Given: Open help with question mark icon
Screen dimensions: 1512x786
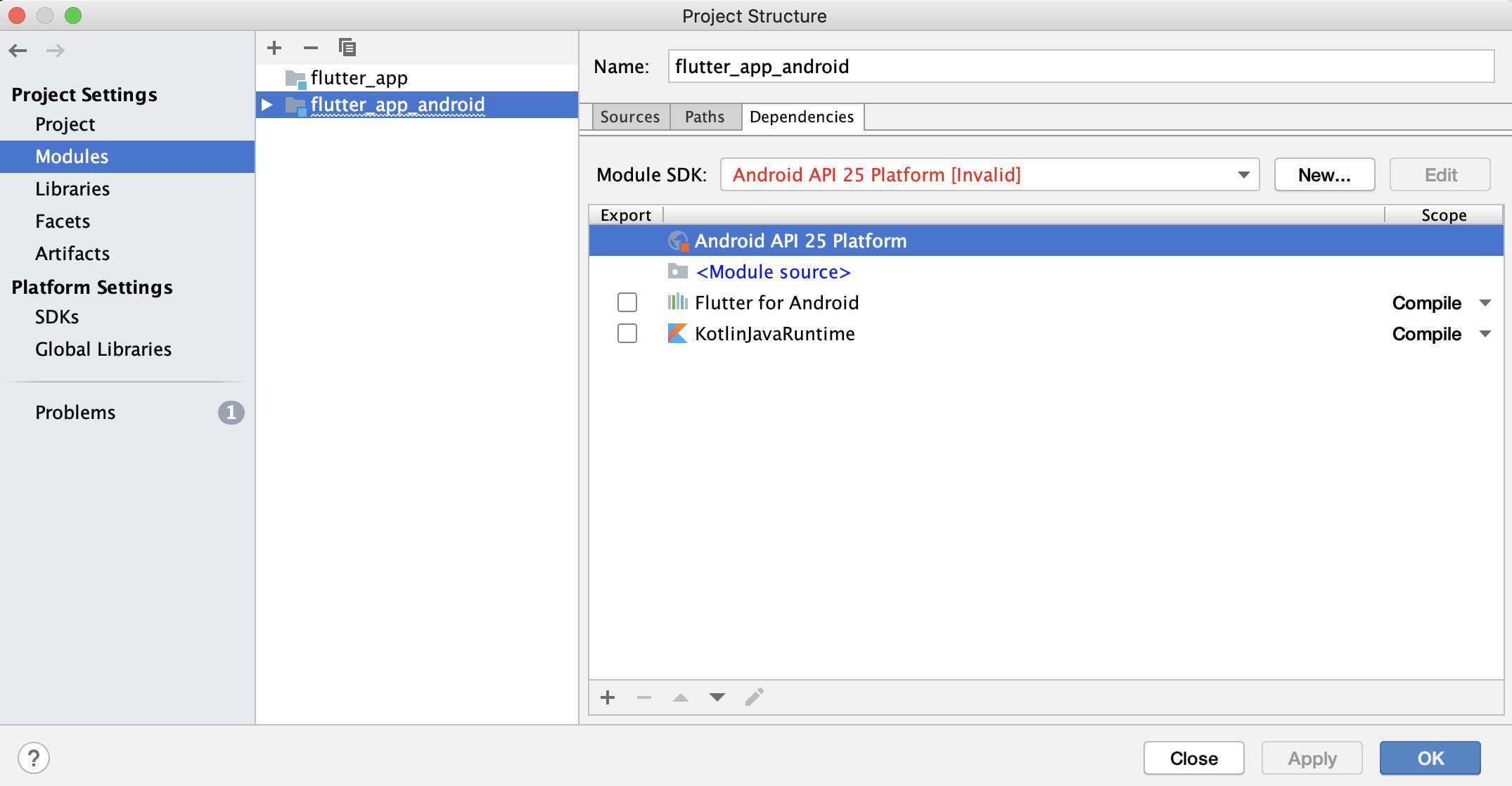Looking at the screenshot, I should [34, 758].
